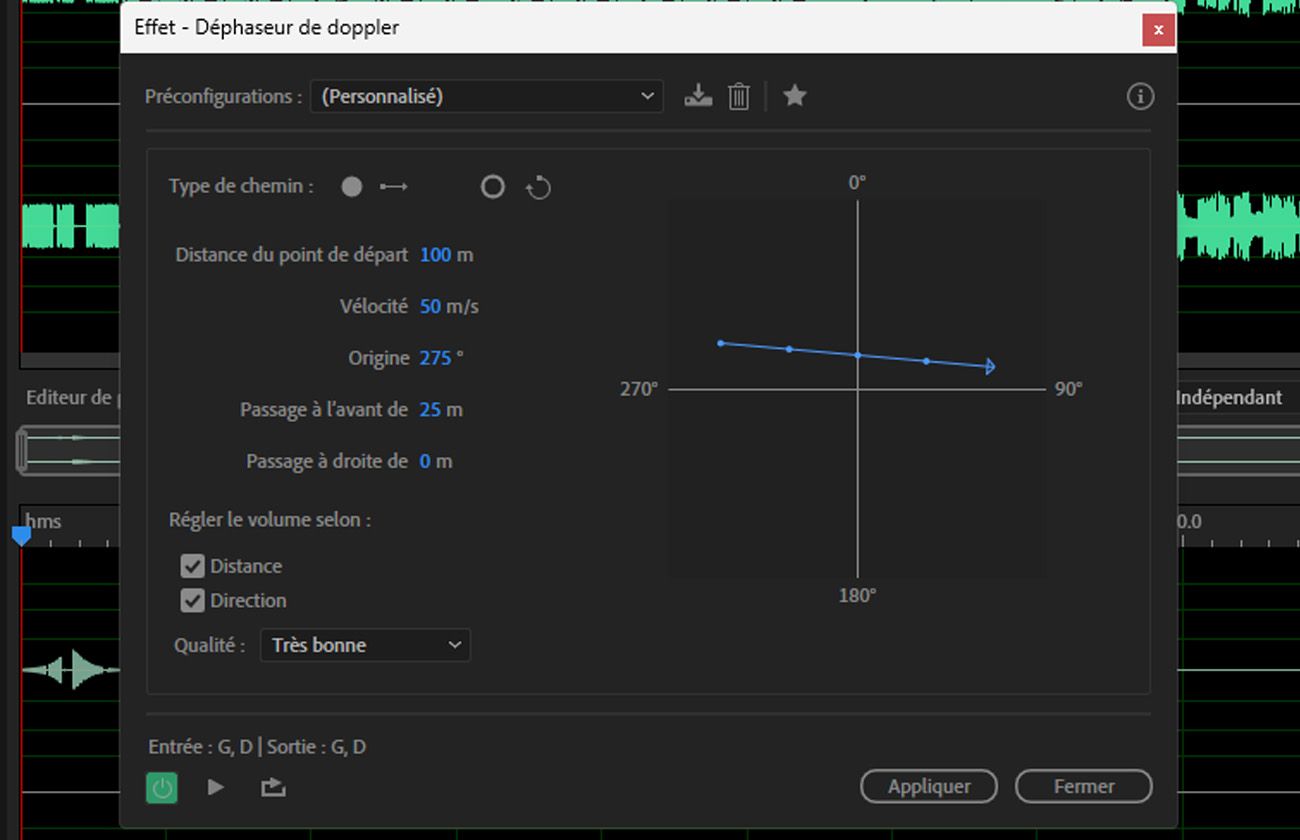Screen dimensions: 1300x840
Task: Toggle the Doppler effect power on or off
Action: pos(161,787)
